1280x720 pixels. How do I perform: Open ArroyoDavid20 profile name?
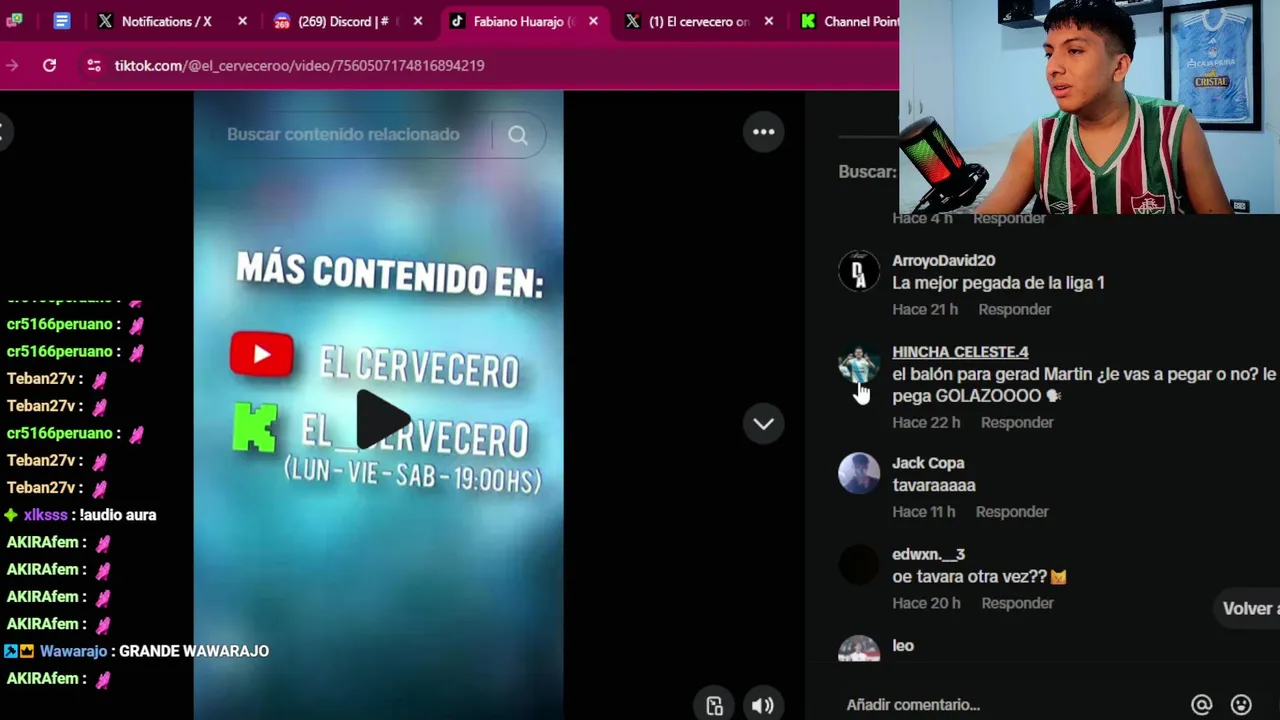point(943,260)
